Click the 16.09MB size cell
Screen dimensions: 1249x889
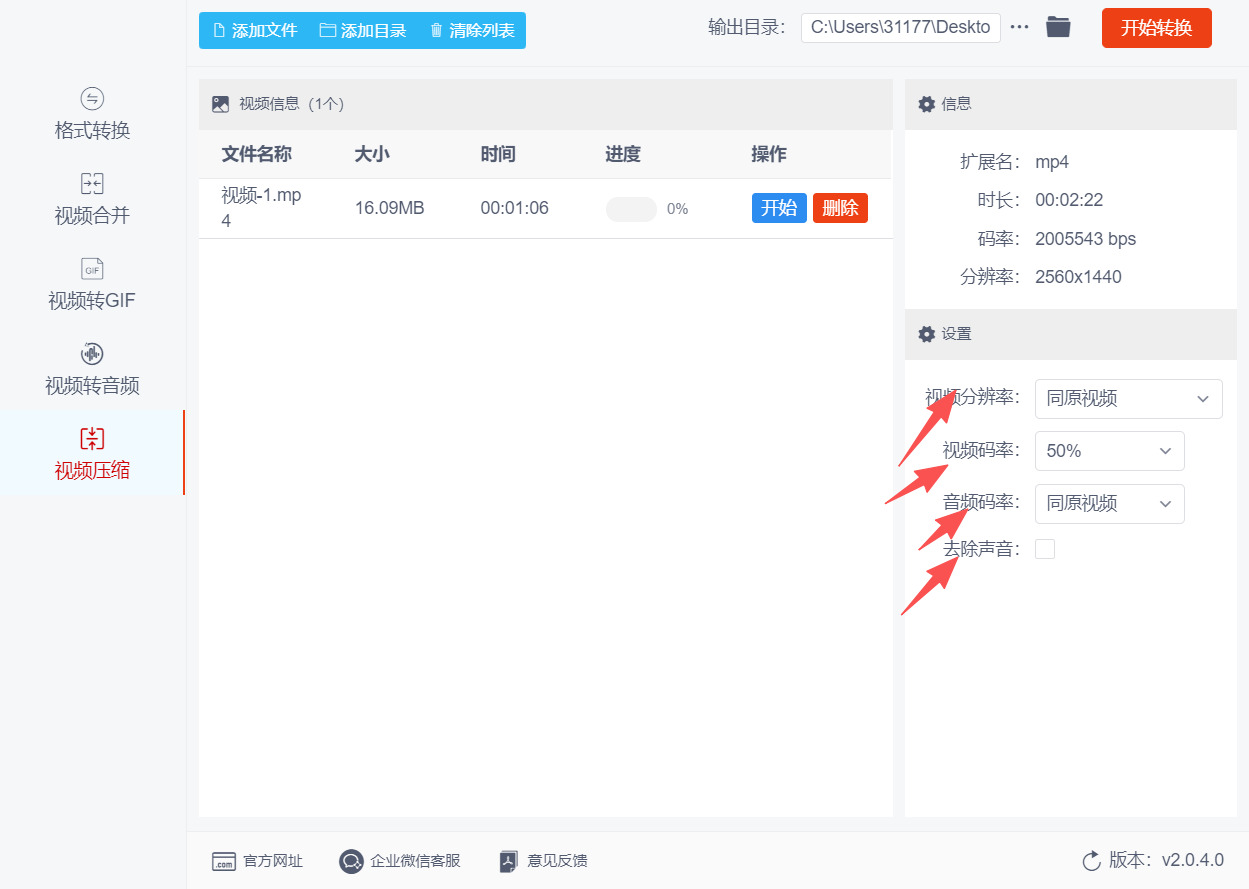click(x=390, y=208)
